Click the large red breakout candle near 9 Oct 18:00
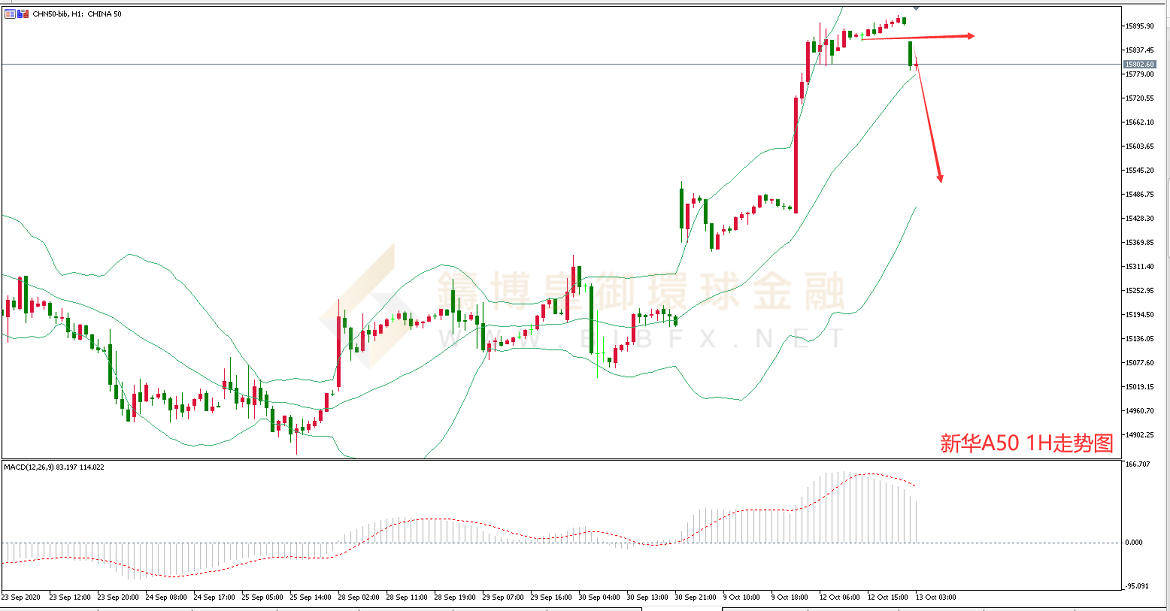This screenshot has height=611, width=1170. pos(795,155)
